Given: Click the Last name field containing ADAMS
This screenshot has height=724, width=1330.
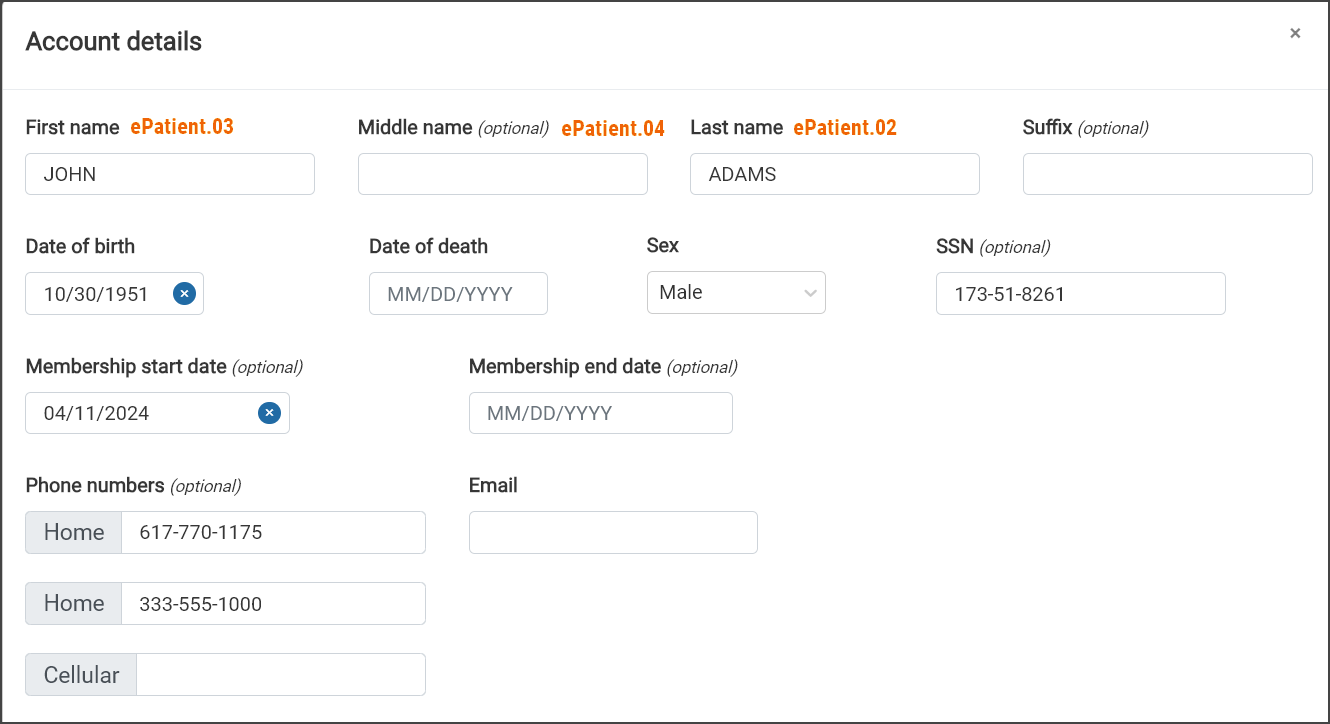Looking at the screenshot, I should [834, 174].
